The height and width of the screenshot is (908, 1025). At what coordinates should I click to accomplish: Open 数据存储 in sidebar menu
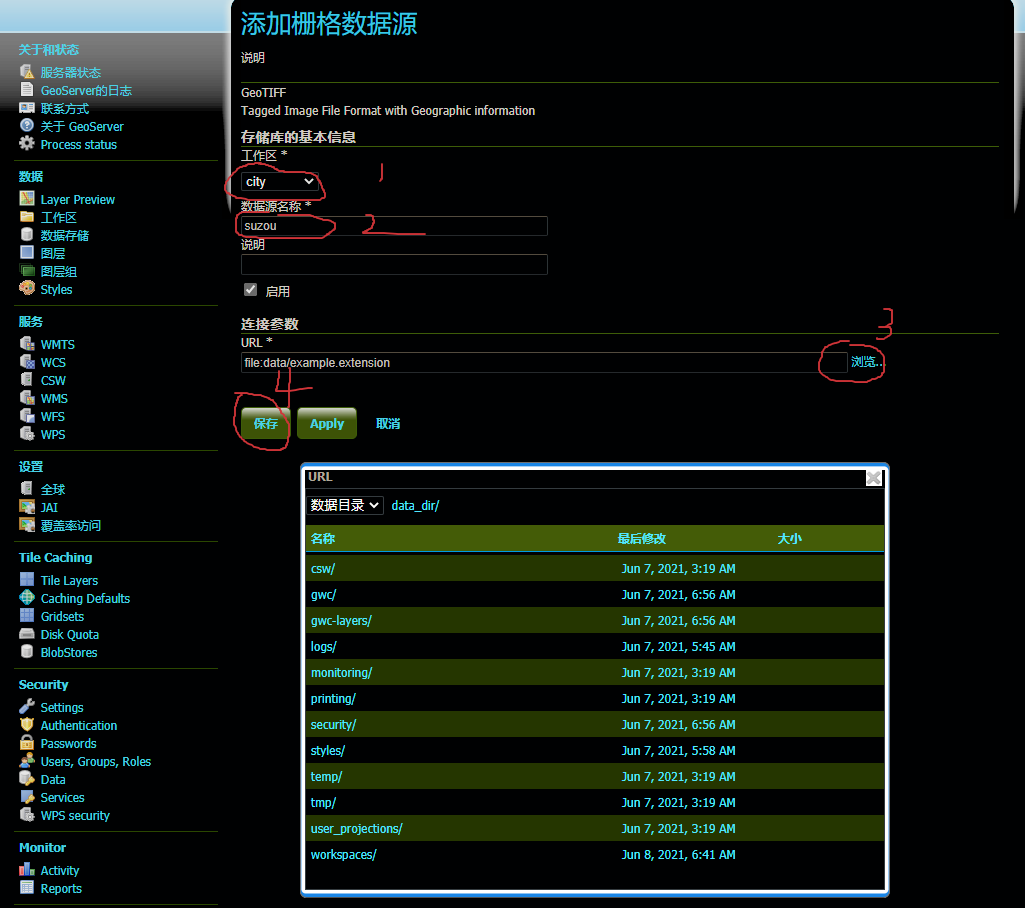(65, 235)
